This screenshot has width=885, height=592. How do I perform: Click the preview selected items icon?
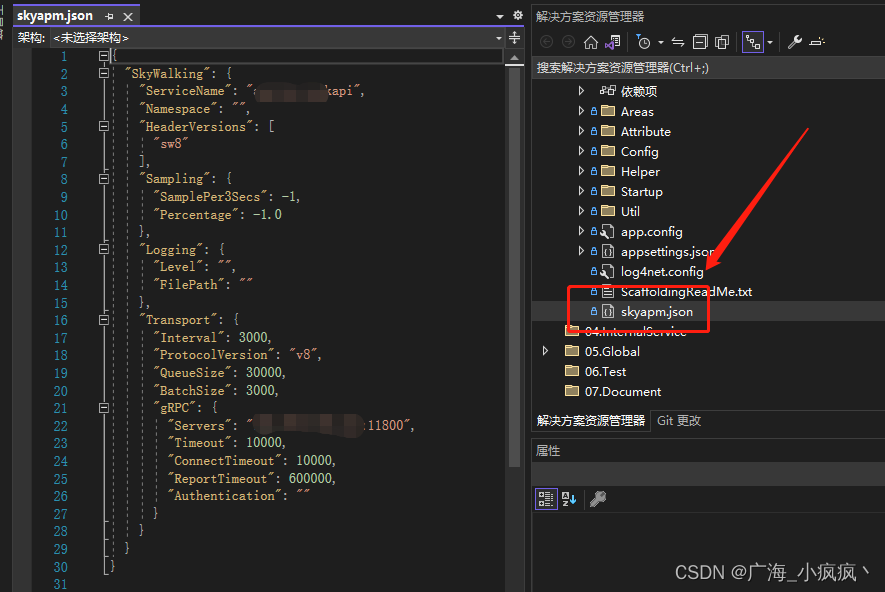[817, 42]
